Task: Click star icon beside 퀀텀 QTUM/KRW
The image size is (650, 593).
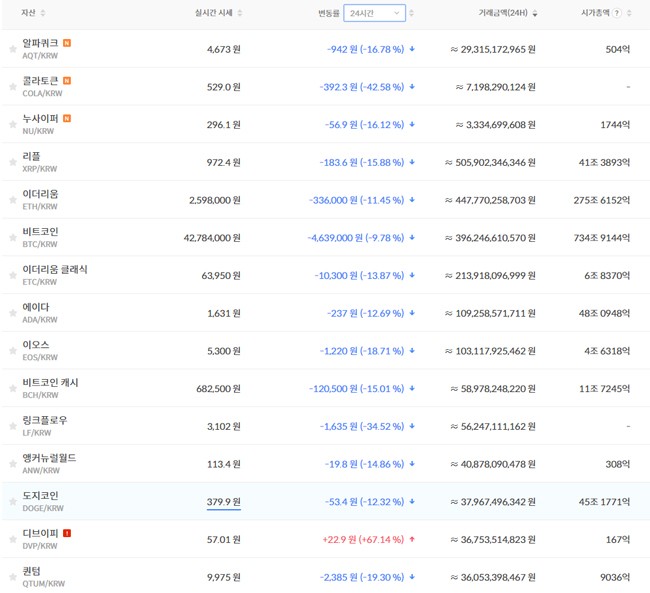Action: click(13, 578)
